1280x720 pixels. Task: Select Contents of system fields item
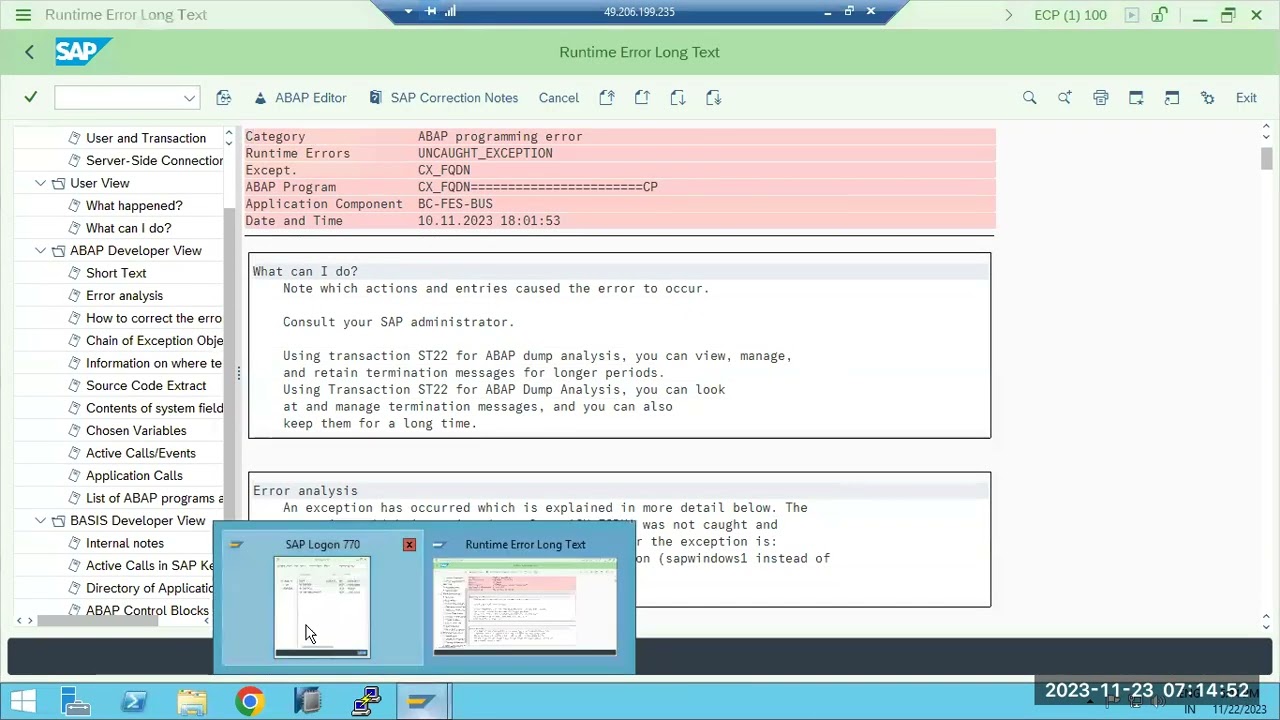(154, 408)
